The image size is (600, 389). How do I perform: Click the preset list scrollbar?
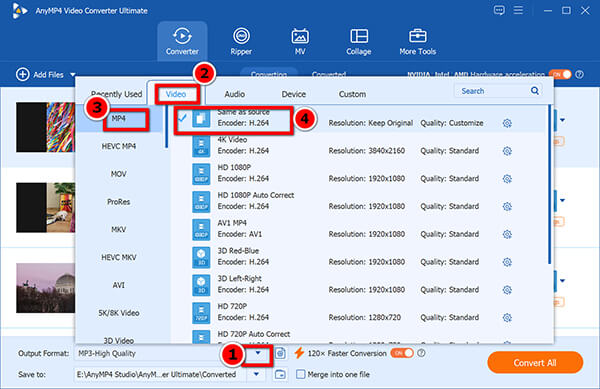pyautogui.click(x=549, y=184)
